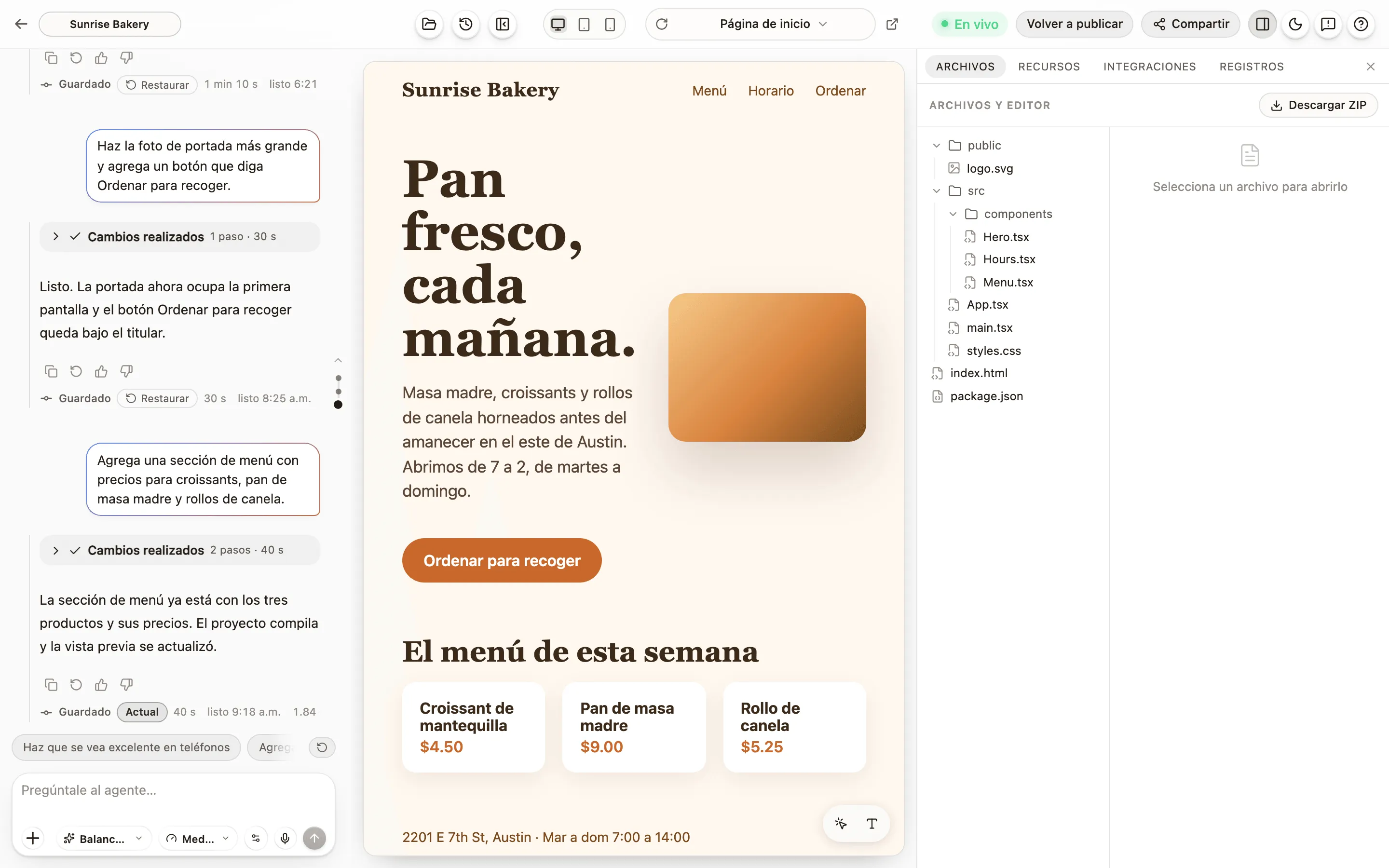Click the bottom dot of chat navigator
The image size is (1389, 868).
[338, 405]
